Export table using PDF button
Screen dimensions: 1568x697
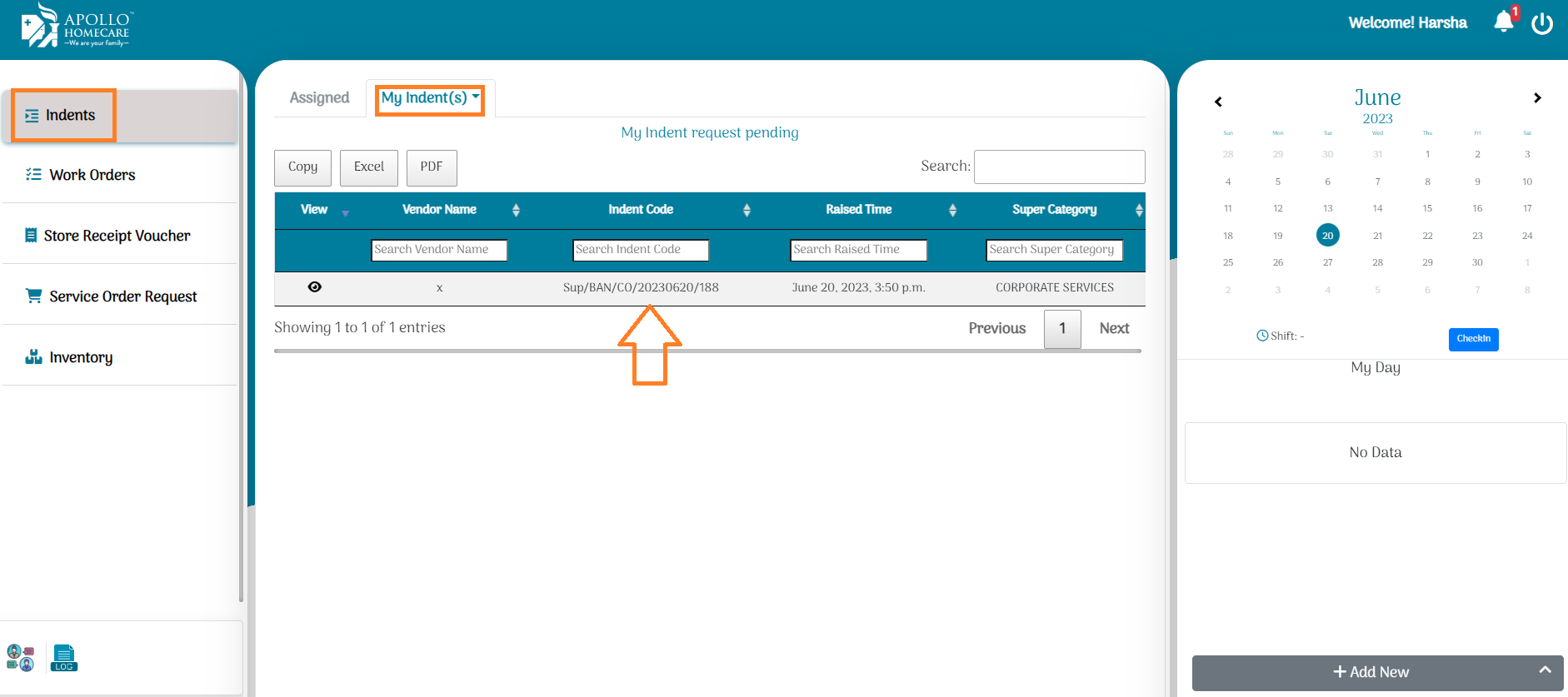432,167
